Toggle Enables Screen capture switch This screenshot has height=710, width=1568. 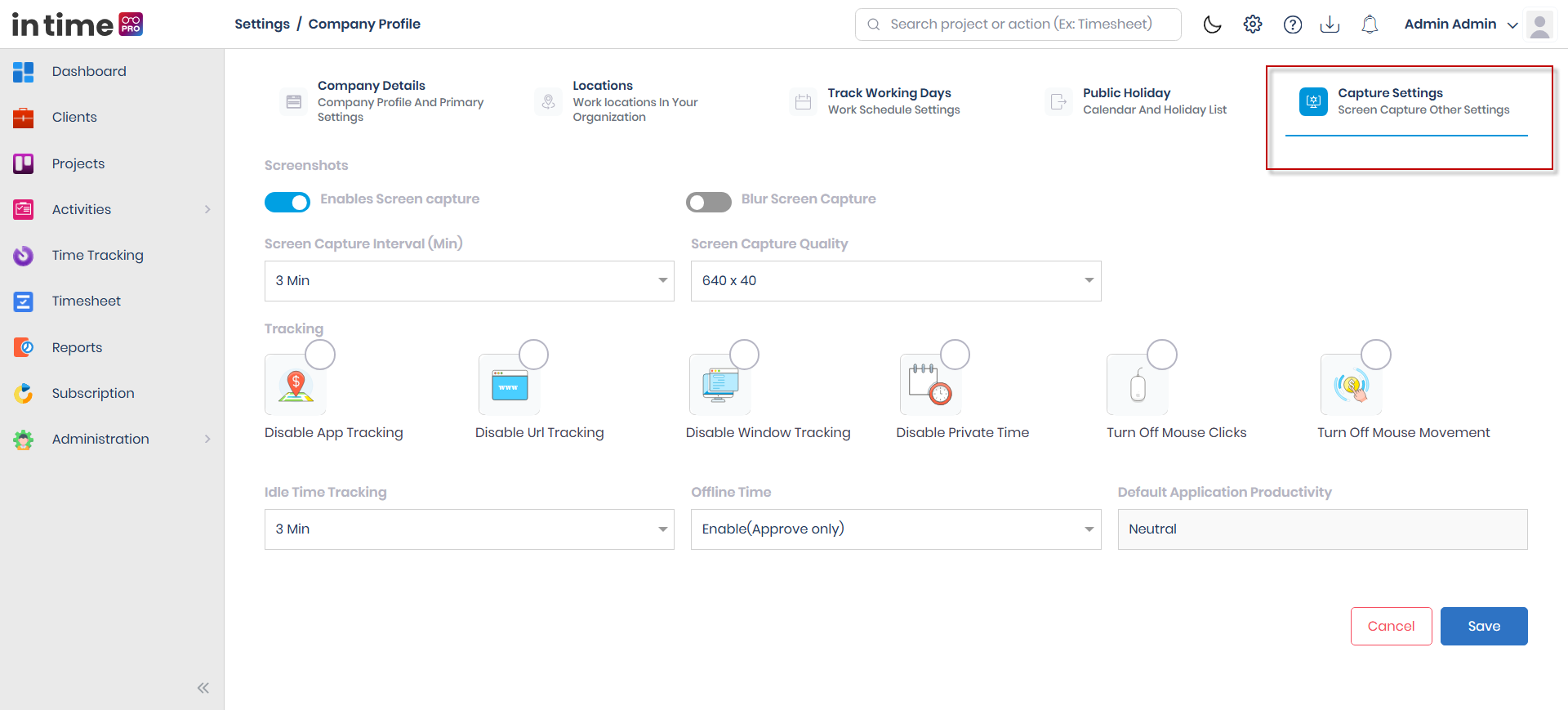(287, 202)
